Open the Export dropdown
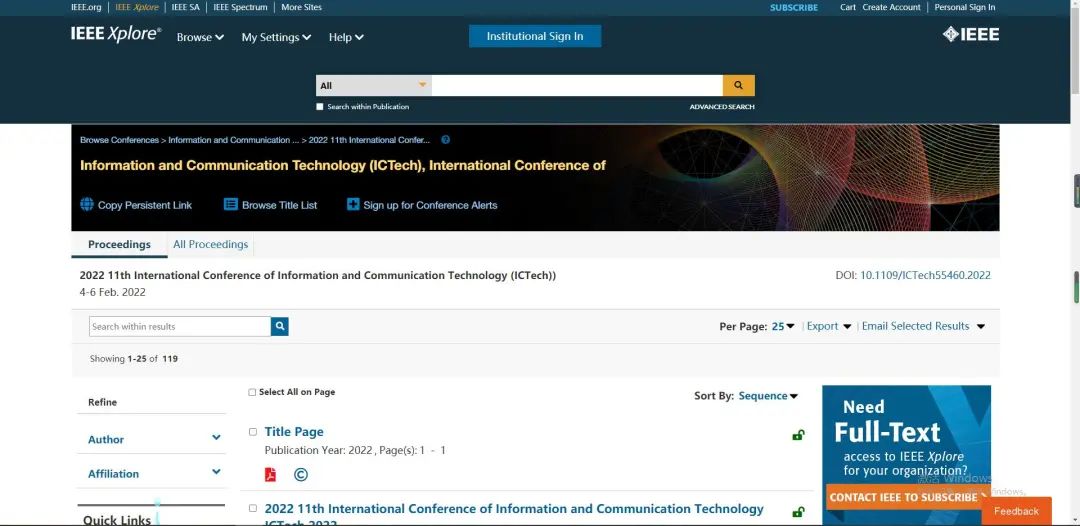This screenshot has height=526, width=1080. (829, 326)
